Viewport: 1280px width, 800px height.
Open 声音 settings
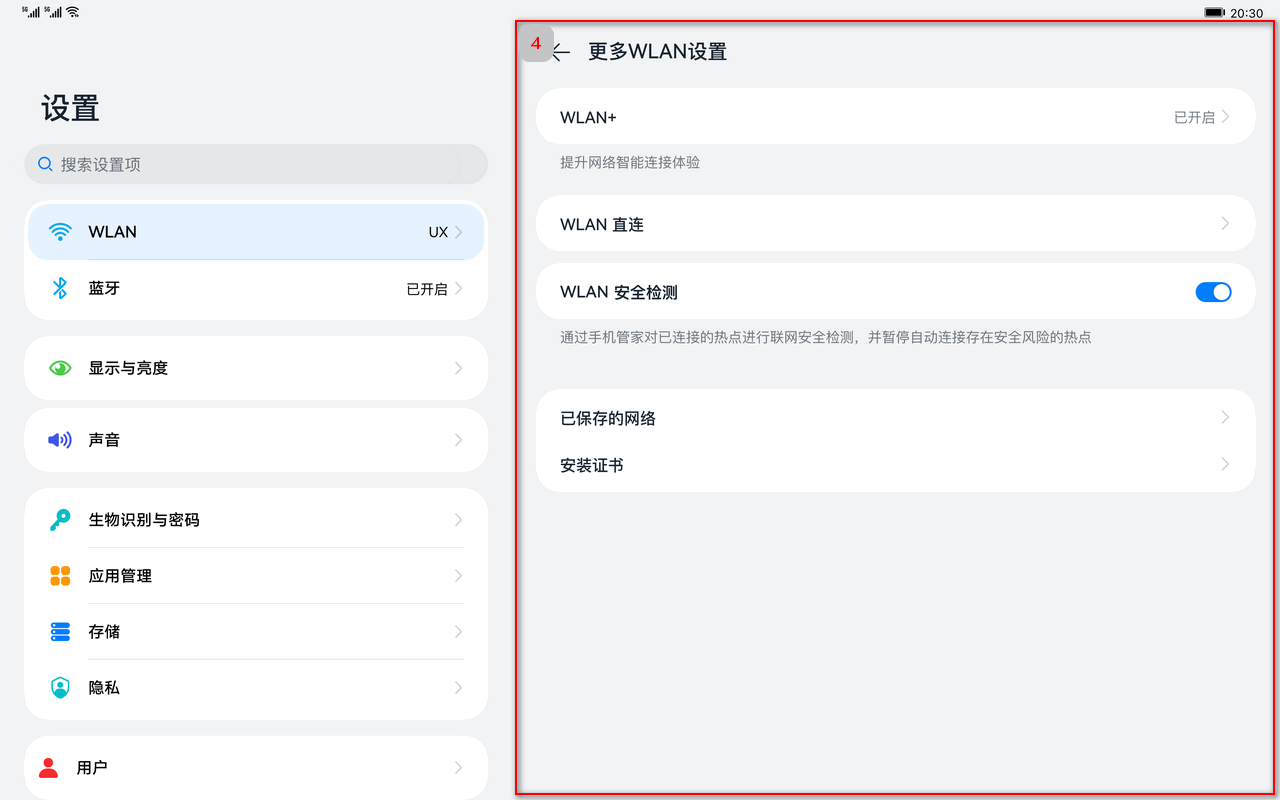tap(256, 440)
